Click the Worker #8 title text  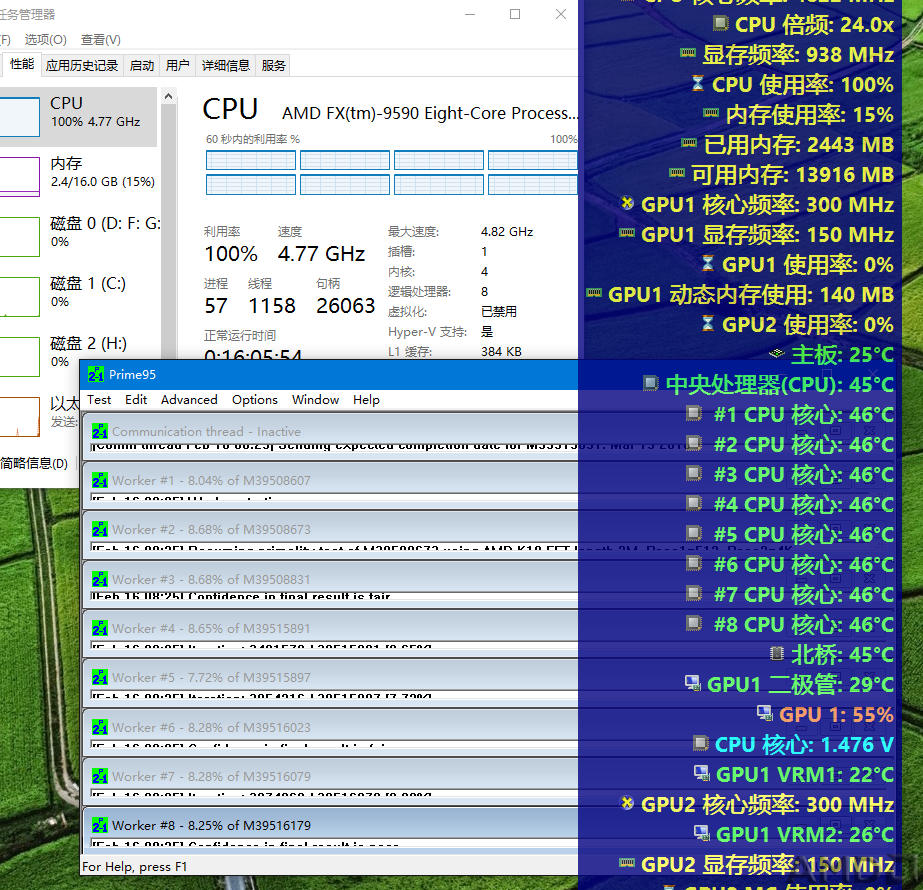[211, 825]
